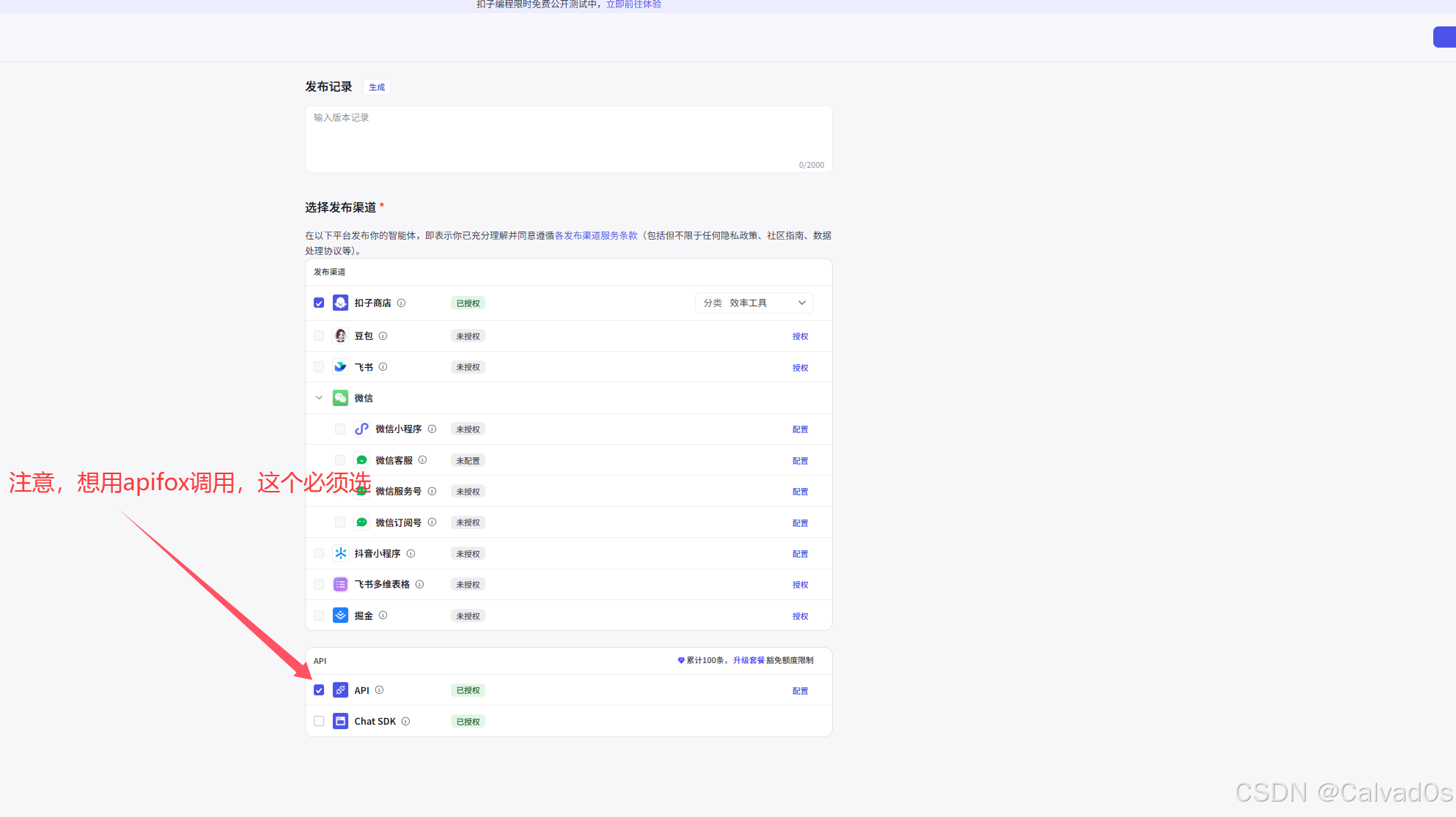Focus the 输入版本记录 text field

click(x=568, y=139)
